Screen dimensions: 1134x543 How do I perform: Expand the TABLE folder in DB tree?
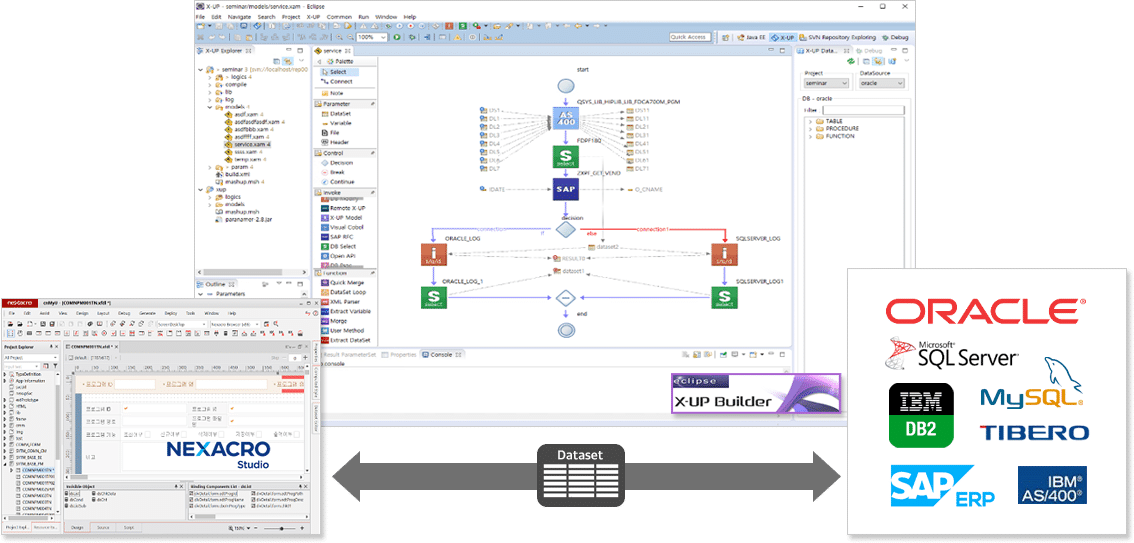click(x=810, y=121)
